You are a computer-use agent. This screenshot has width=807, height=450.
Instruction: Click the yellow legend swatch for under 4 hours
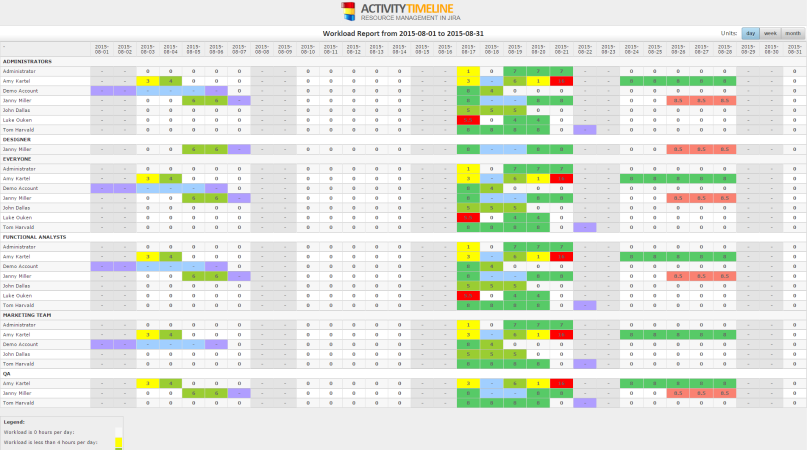[119, 440]
